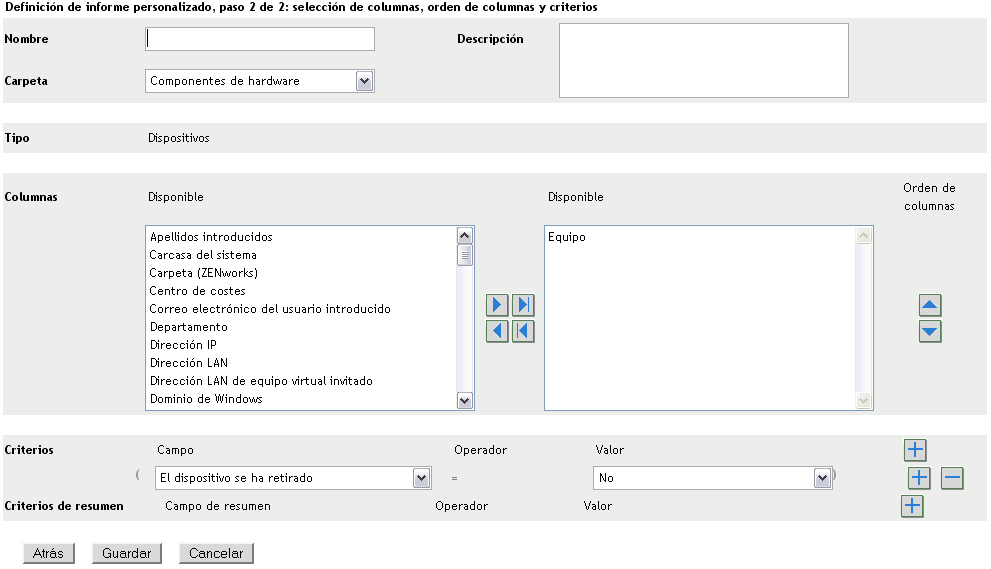Add criterion beside the Valor dropdown
Image resolution: width=991 pixels, height=569 pixels.
pos(919,478)
